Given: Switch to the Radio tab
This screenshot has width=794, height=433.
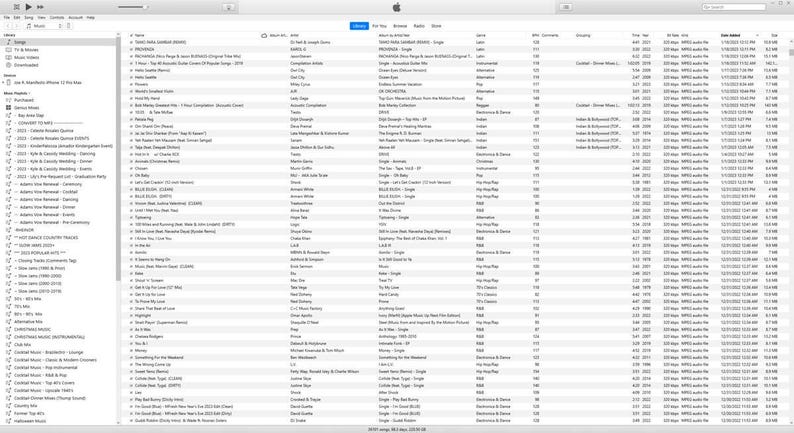Looking at the screenshot, I should click(419, 26).
